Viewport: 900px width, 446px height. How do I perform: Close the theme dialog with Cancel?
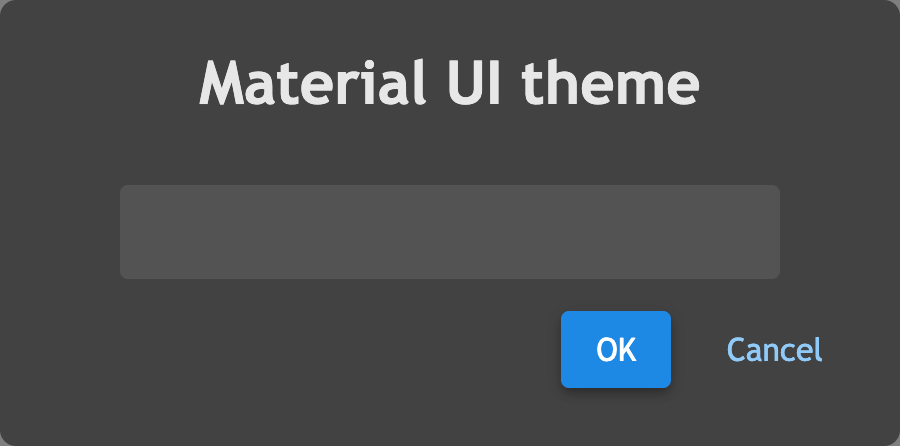point(774,349)
